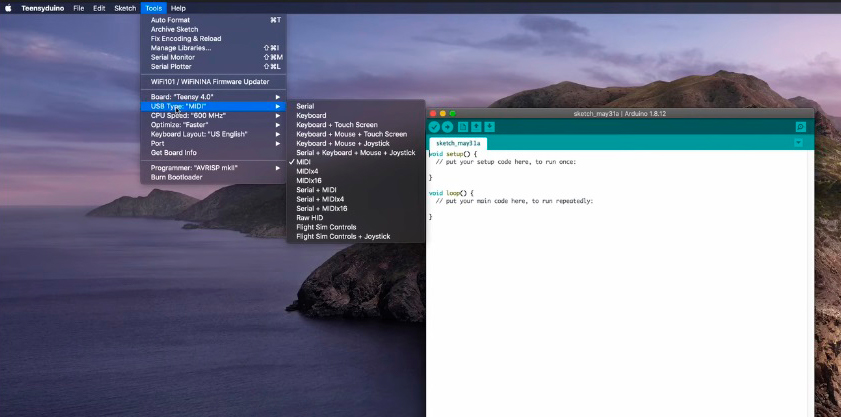The height and width of the screenshot is (417, 841).
Task: Close the open Tools menu
Action: coord(154,8)
